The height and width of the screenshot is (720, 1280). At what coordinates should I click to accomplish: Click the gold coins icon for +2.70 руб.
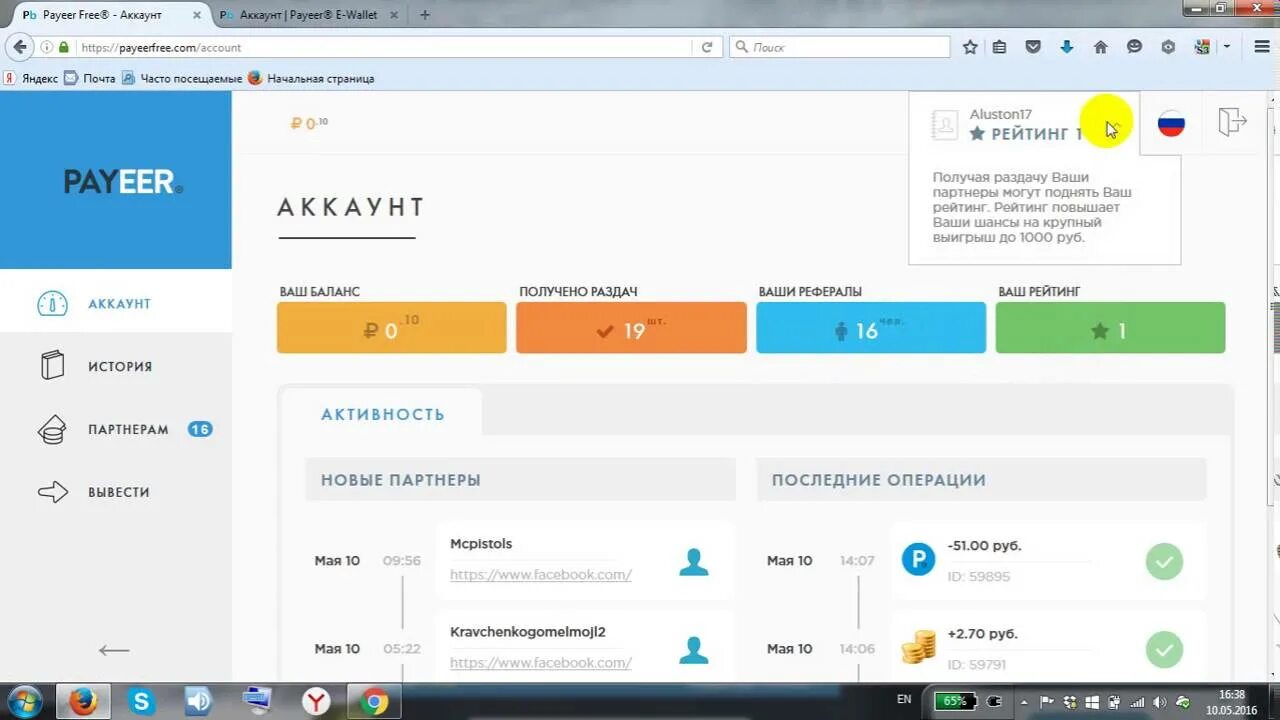pos(918,647)
